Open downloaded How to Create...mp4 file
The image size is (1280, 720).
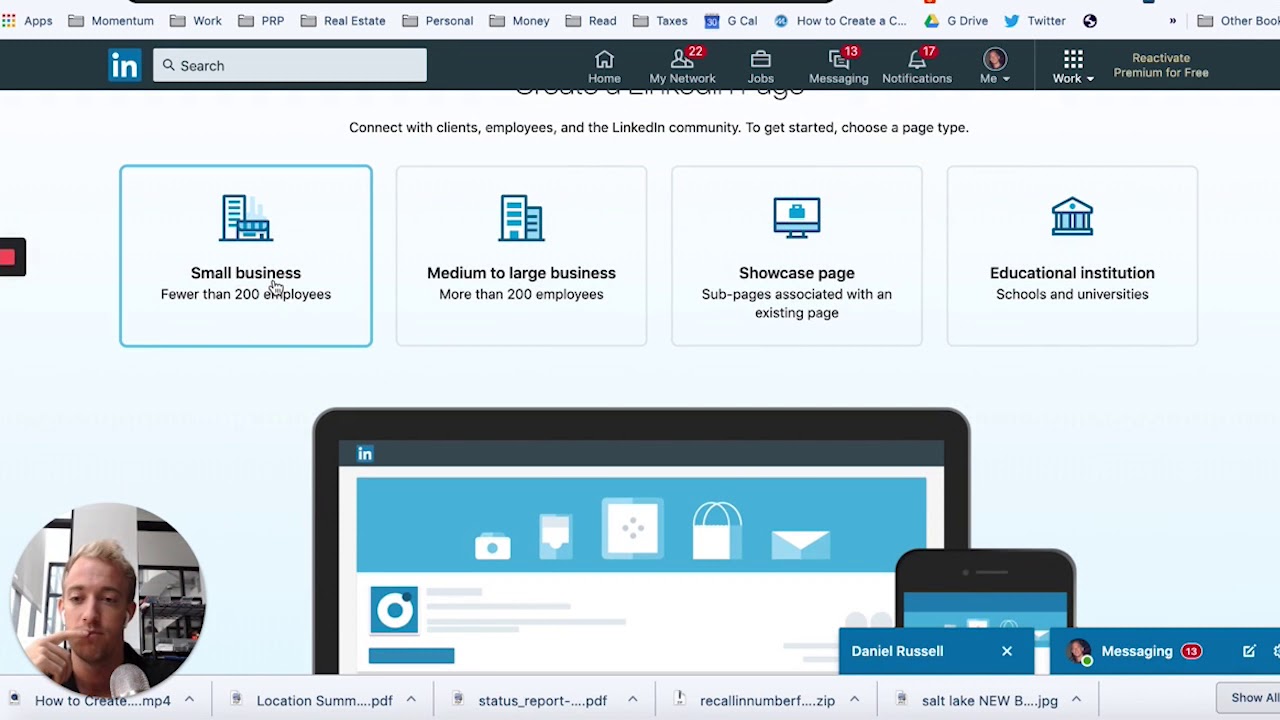(x=92, y=700)
